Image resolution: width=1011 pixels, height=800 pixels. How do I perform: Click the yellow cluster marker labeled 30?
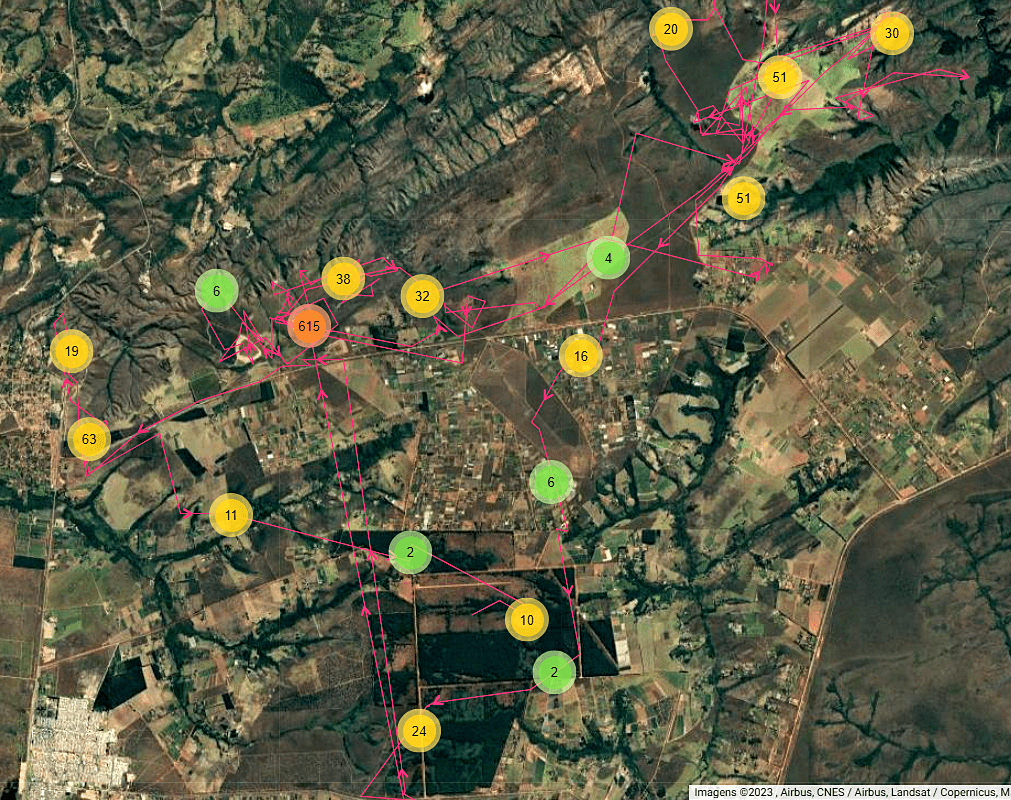[892, 33]
